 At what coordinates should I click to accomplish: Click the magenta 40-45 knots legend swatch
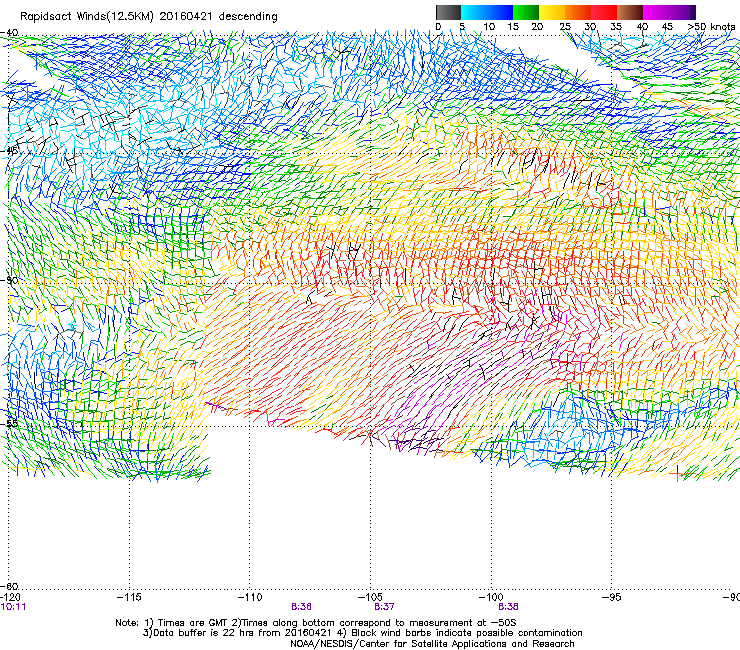pos(656,12)
